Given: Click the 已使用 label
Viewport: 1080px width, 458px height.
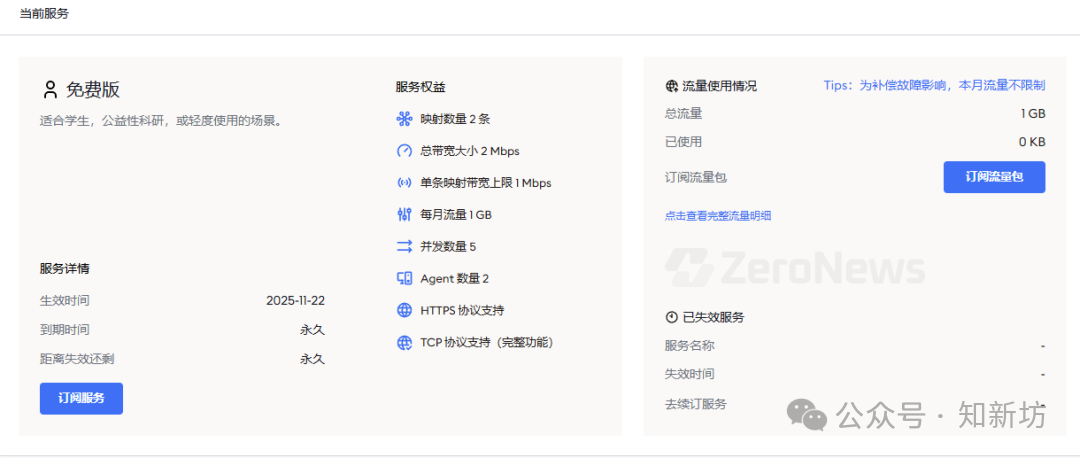Looking at the screenshot, I should click(683, 142).
